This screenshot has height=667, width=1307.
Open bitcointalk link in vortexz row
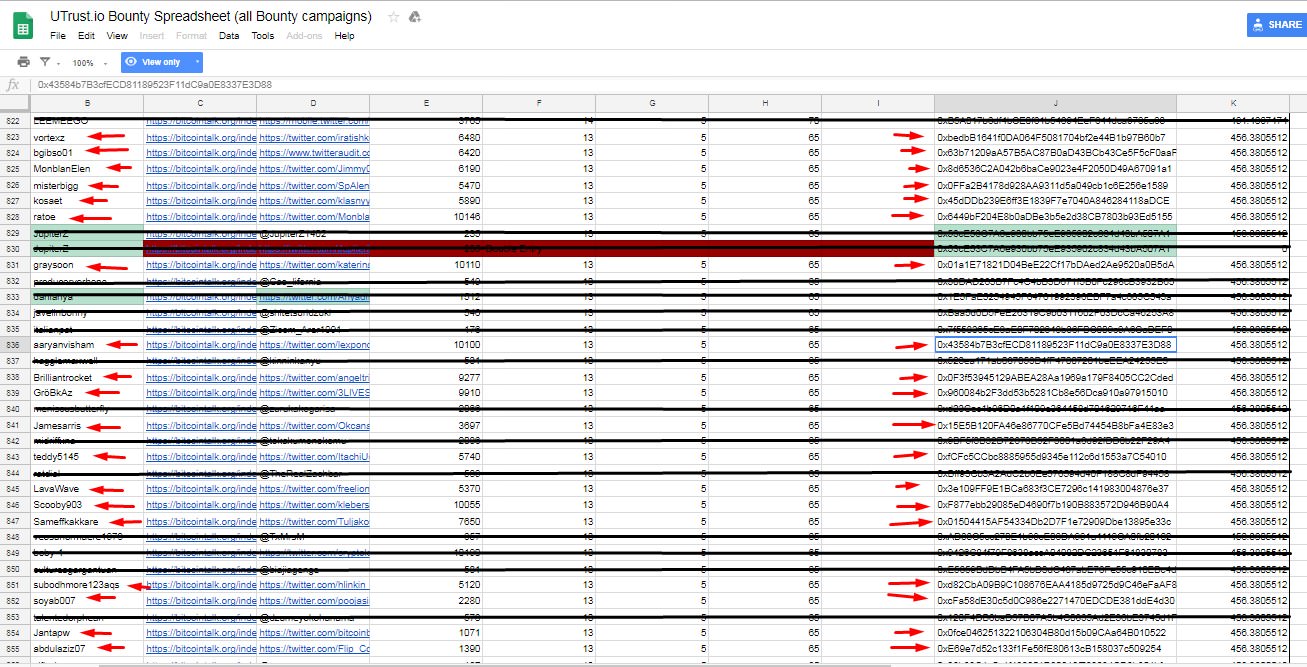pyautogui.click(x=201, y=137)
